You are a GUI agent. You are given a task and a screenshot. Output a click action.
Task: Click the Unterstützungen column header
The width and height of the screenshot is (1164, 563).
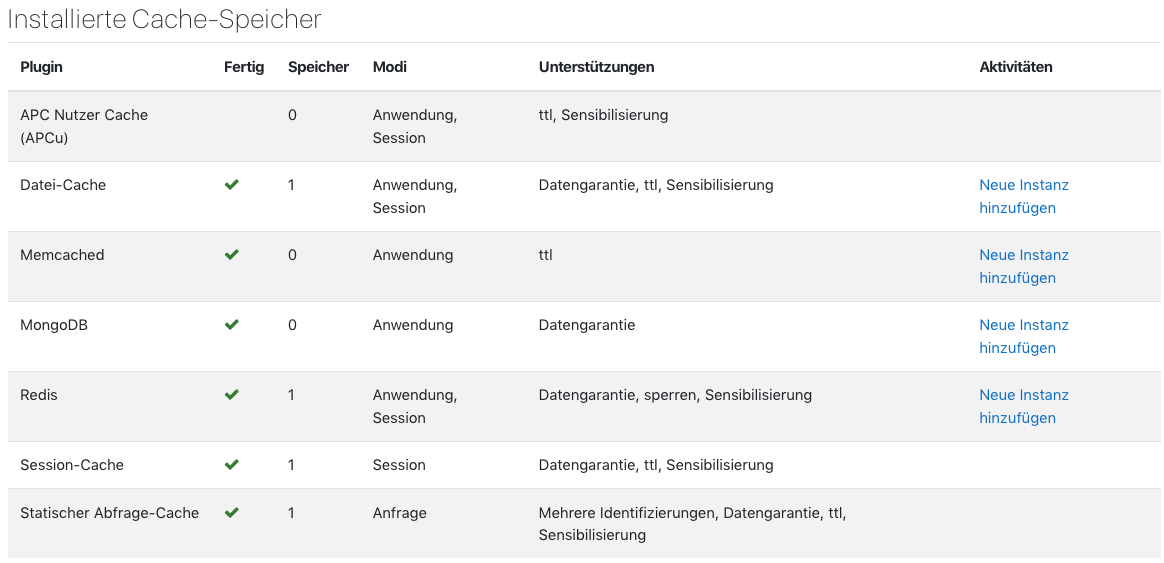596,67
